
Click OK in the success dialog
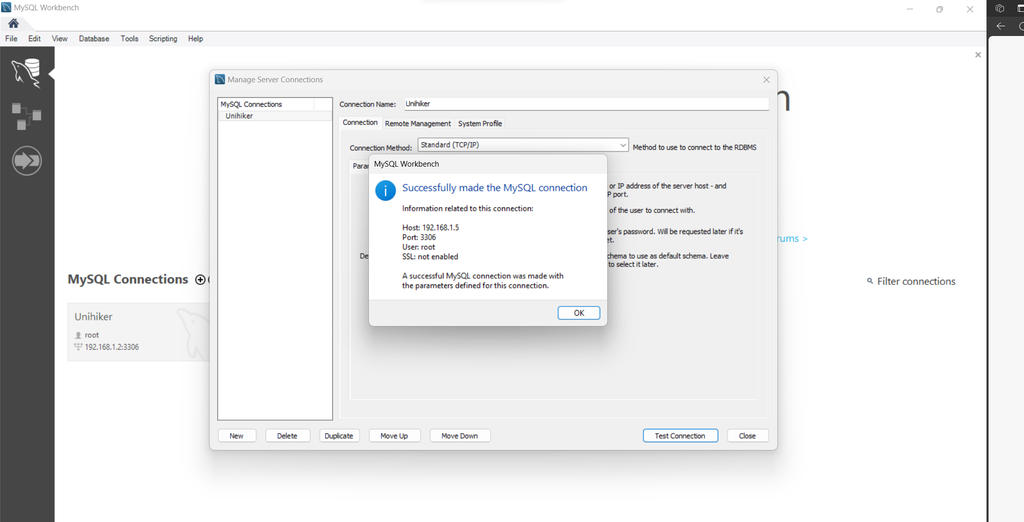coord(579,313)
